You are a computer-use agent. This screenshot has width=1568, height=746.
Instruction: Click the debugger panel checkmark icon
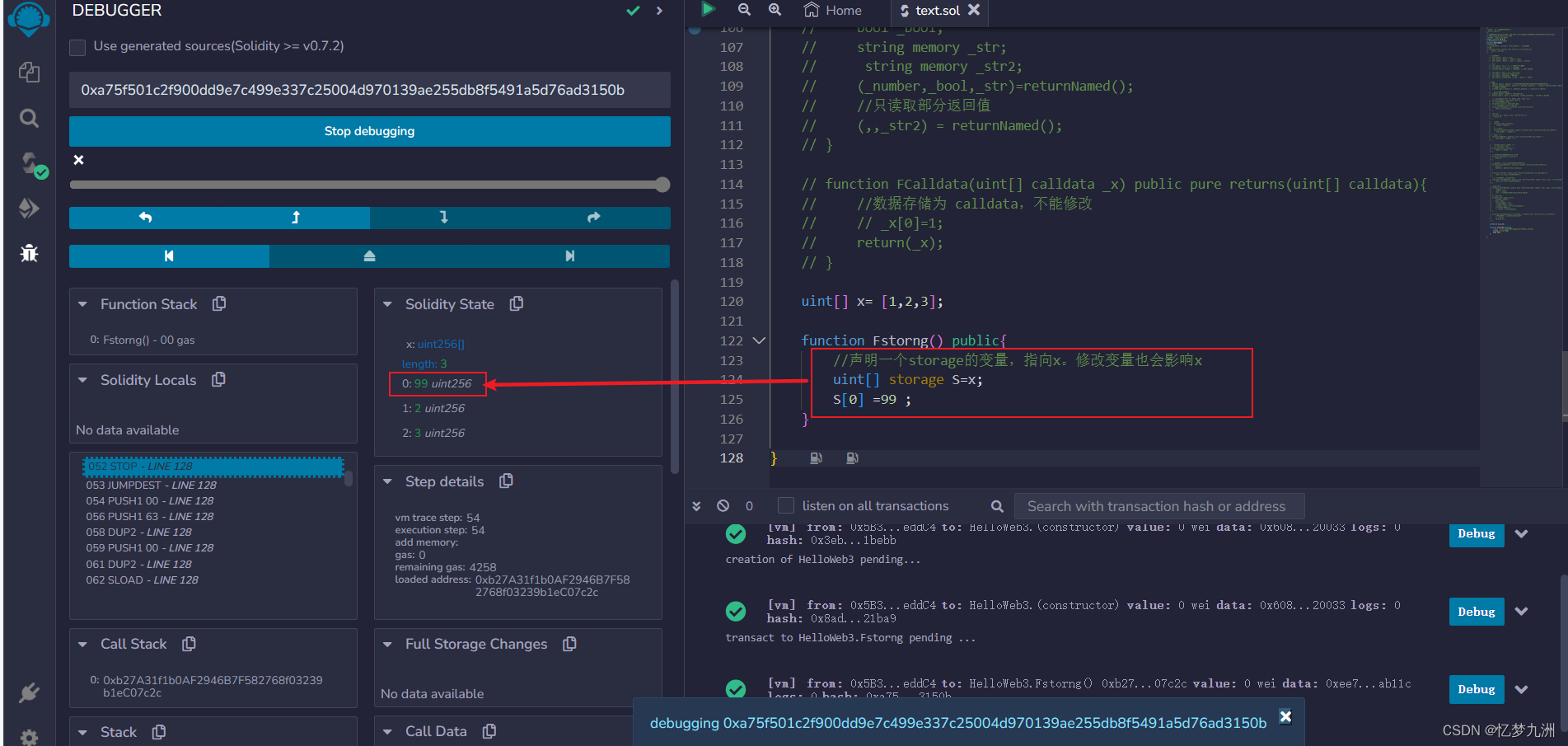point(633,11)
